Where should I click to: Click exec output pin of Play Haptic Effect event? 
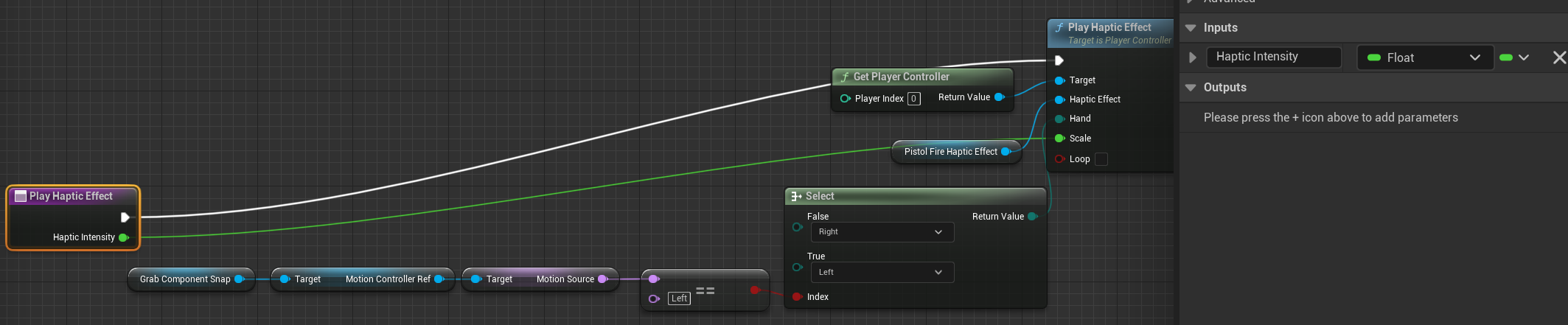click(125, 217)
